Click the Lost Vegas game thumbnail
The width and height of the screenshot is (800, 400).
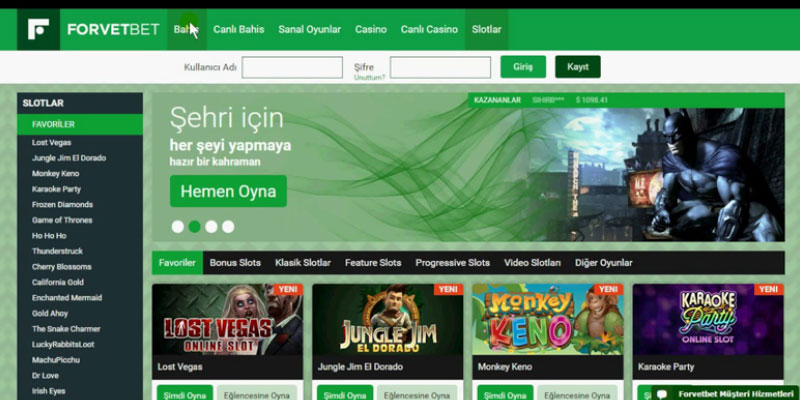(x=228, y=320)
